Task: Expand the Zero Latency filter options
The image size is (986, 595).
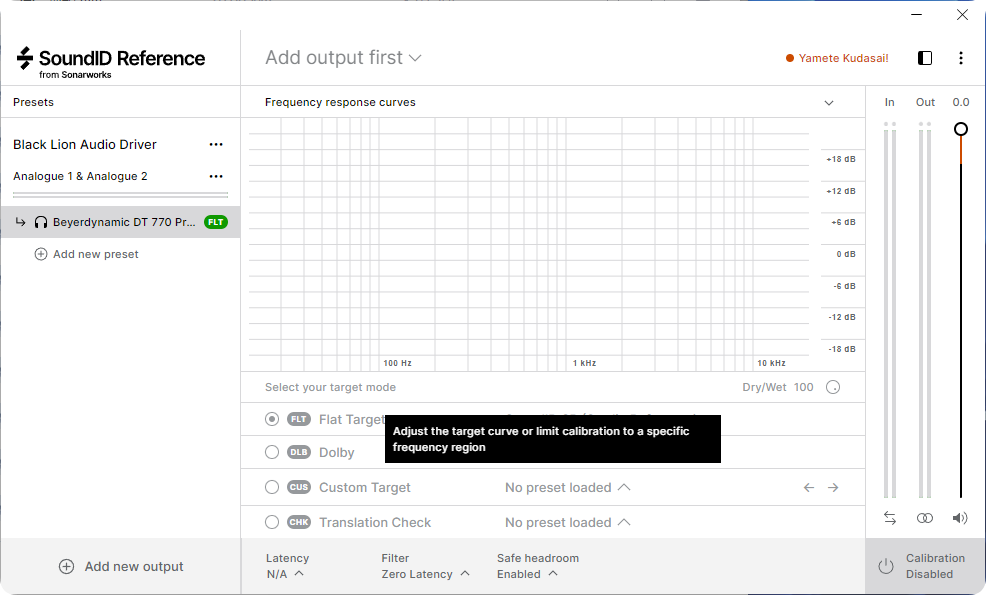Action: click(x=425, y=574)
